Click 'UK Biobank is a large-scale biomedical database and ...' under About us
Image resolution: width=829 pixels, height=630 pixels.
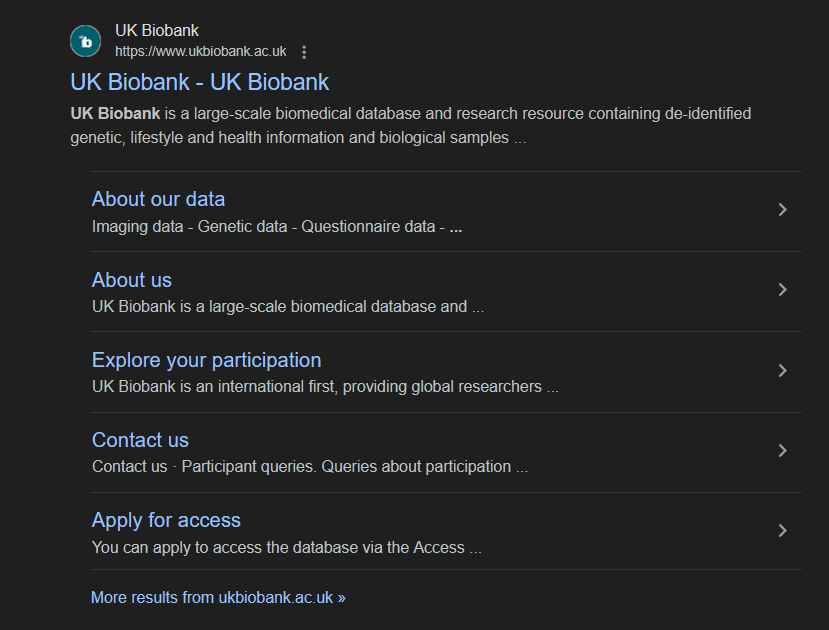(x=288, y=307)
